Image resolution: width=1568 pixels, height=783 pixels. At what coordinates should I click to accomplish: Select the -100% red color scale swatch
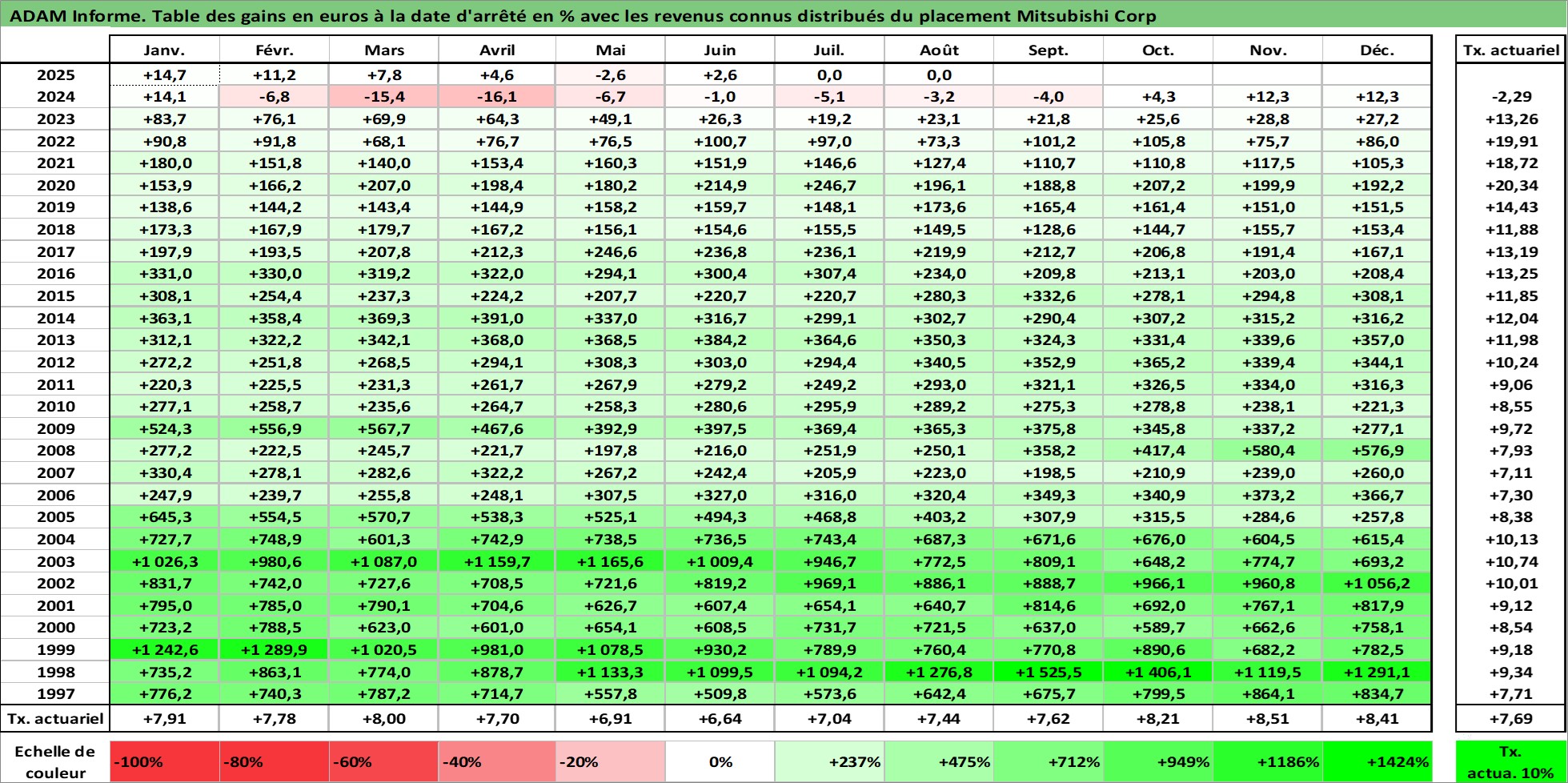click(164, 761)
